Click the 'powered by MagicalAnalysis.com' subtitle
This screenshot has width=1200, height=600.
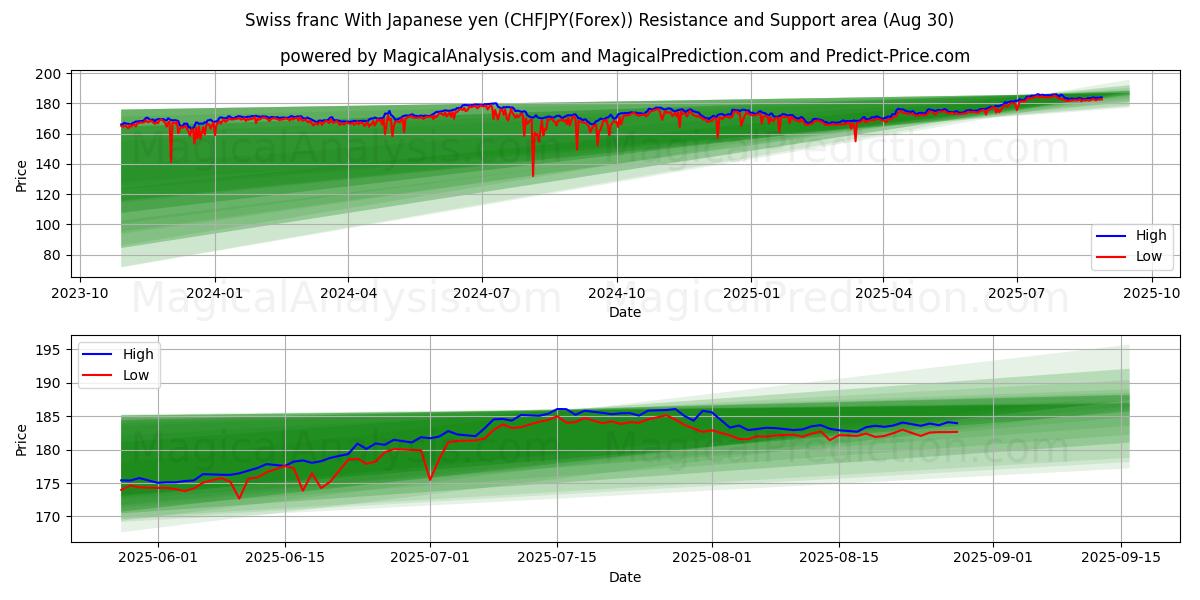tap(624, 56)
